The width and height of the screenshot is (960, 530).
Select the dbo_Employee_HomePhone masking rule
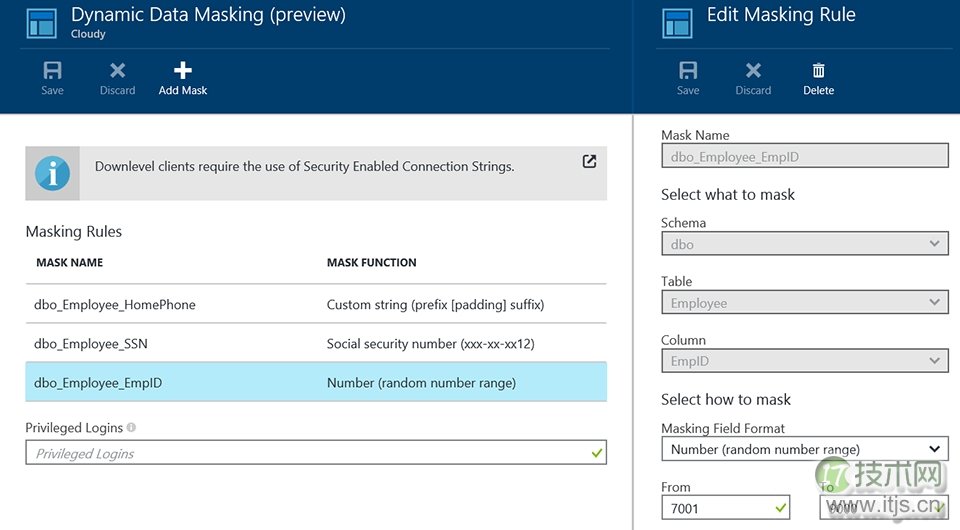(x=316, y=304)
